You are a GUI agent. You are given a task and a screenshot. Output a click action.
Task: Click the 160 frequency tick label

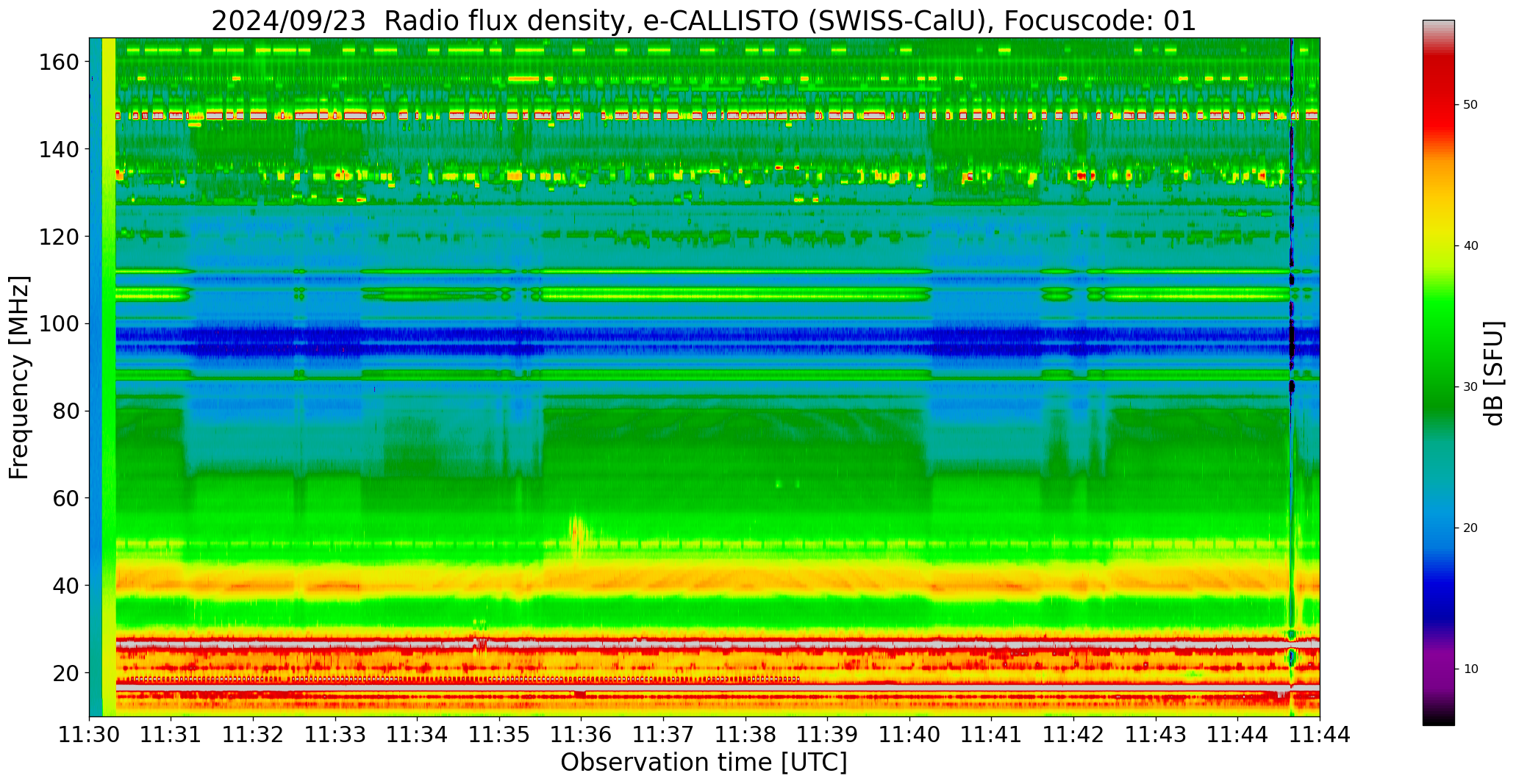pos(59,62)
